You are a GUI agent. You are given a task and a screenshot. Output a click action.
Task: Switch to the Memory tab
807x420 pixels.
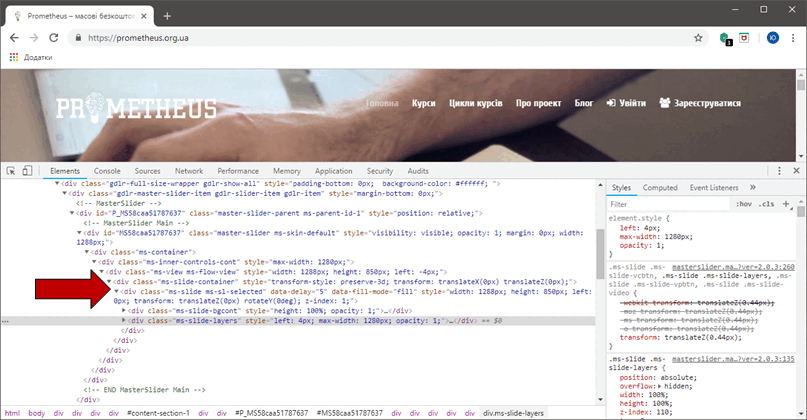[287, 171]
